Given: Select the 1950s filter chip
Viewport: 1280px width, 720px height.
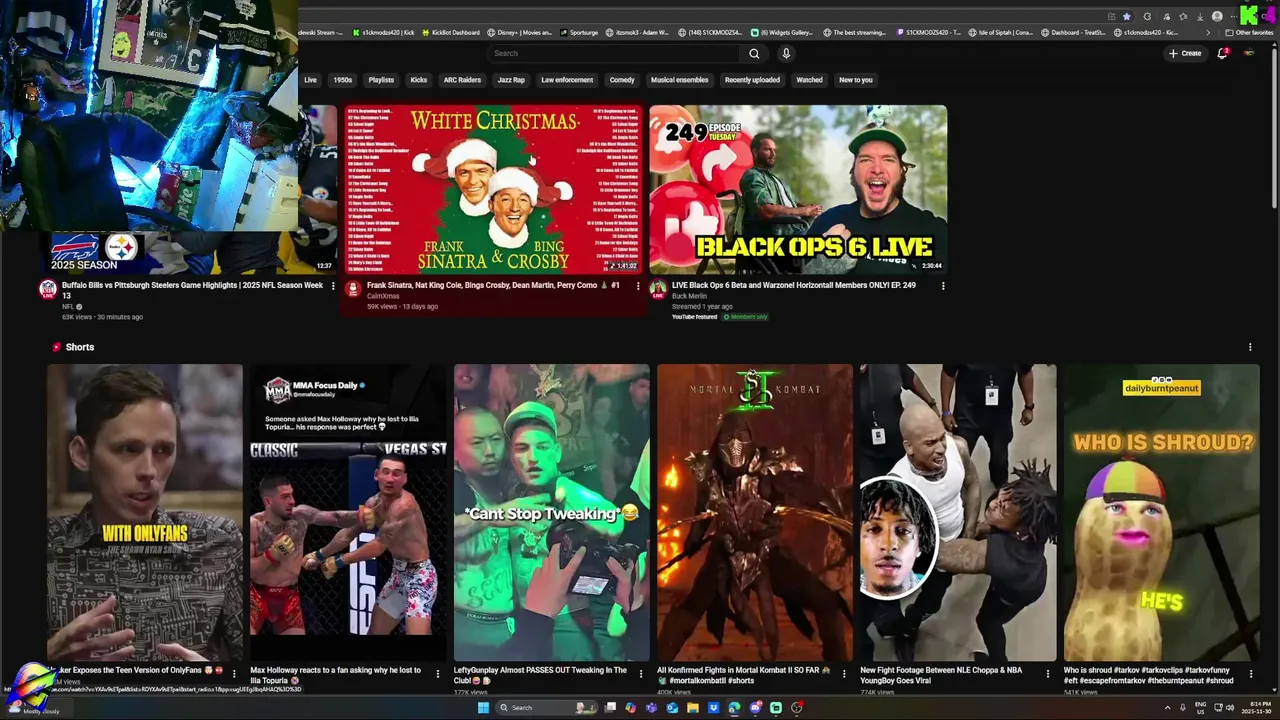Looking at the screenshot, I should [343, 80].
